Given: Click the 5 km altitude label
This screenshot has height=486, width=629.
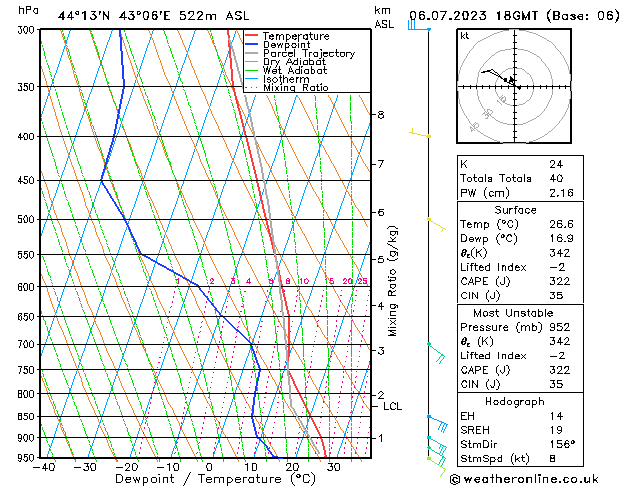Looking at the screenshot, I should tap(380, 260).
